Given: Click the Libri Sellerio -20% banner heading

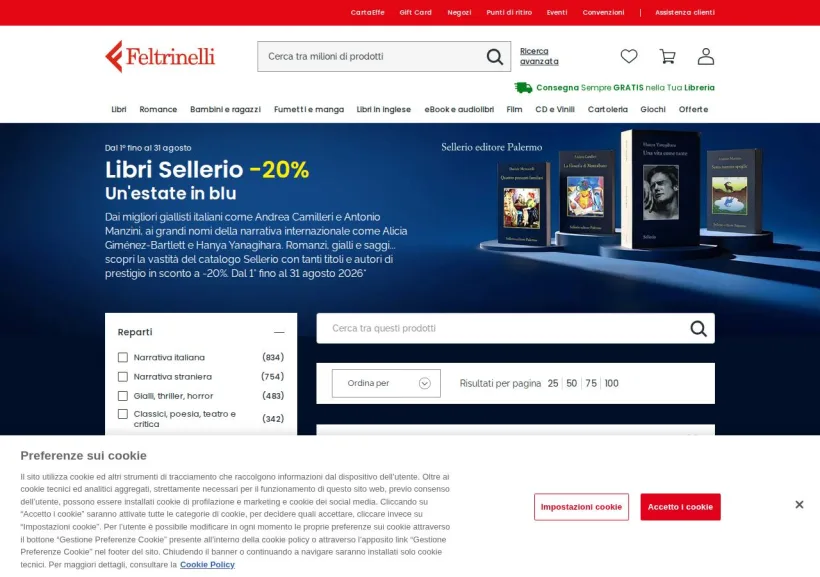Looking at the screenshot, I should (x=207, y=169).
